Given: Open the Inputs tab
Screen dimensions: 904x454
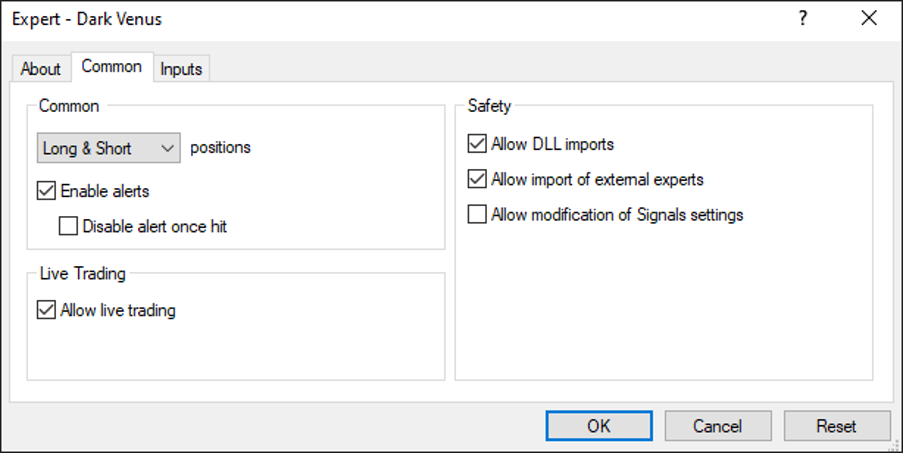Looking at the screenshot, I should point(181,69).
